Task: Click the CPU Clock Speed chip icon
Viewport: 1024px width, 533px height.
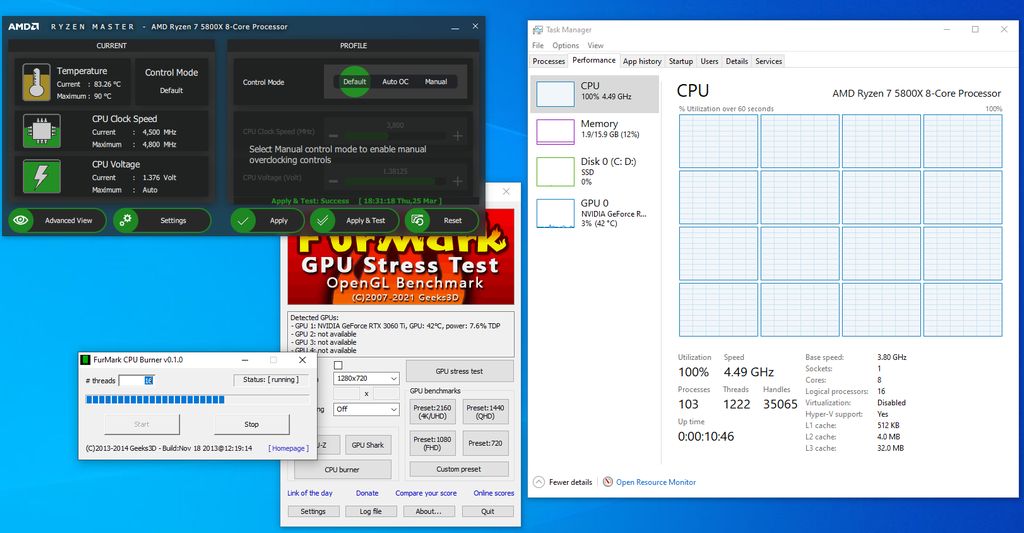Action: (42, 131)
